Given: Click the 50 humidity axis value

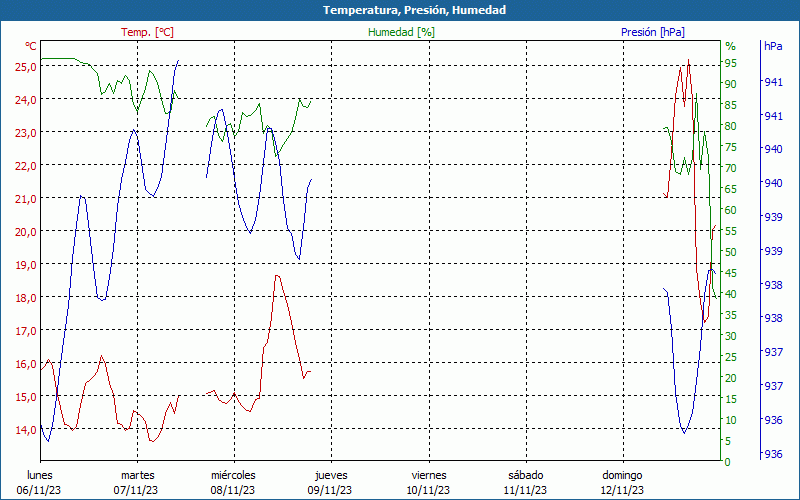Looking at the screenshot, I should [731, 252].
